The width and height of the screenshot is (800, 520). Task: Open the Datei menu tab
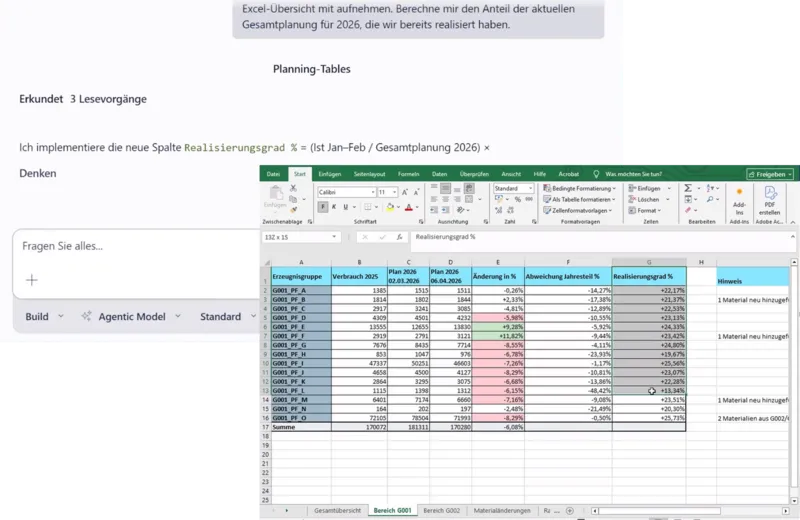pos(273,174)
